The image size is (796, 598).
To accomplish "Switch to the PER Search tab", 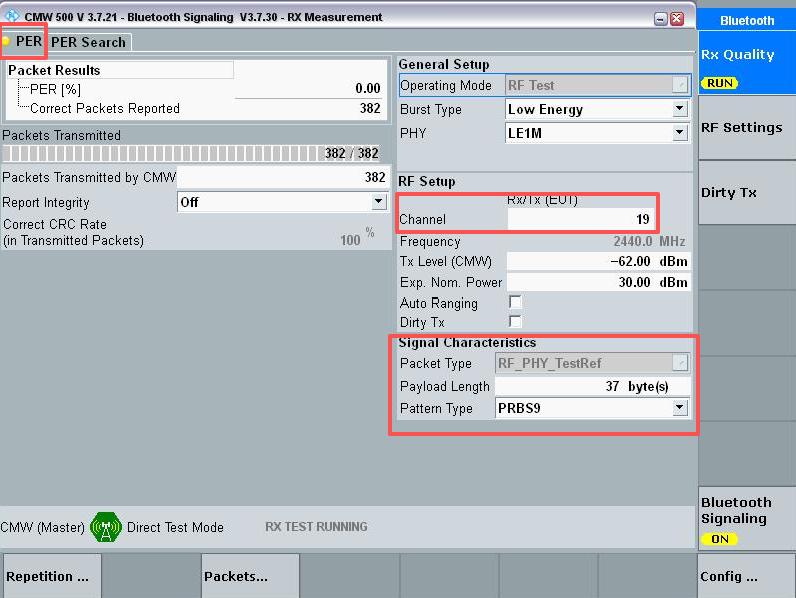I will [x=89, y=42].
